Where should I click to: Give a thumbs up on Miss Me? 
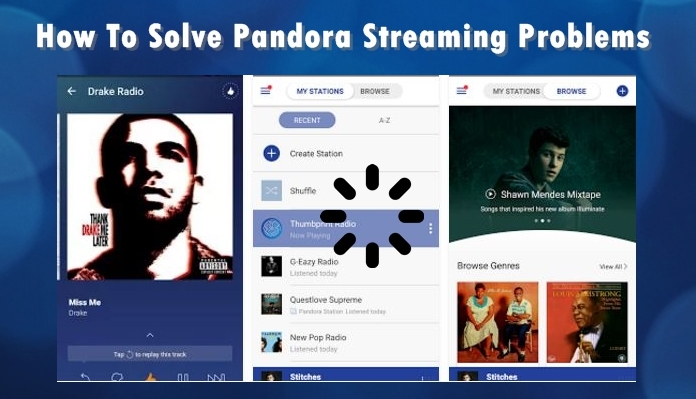150,377
